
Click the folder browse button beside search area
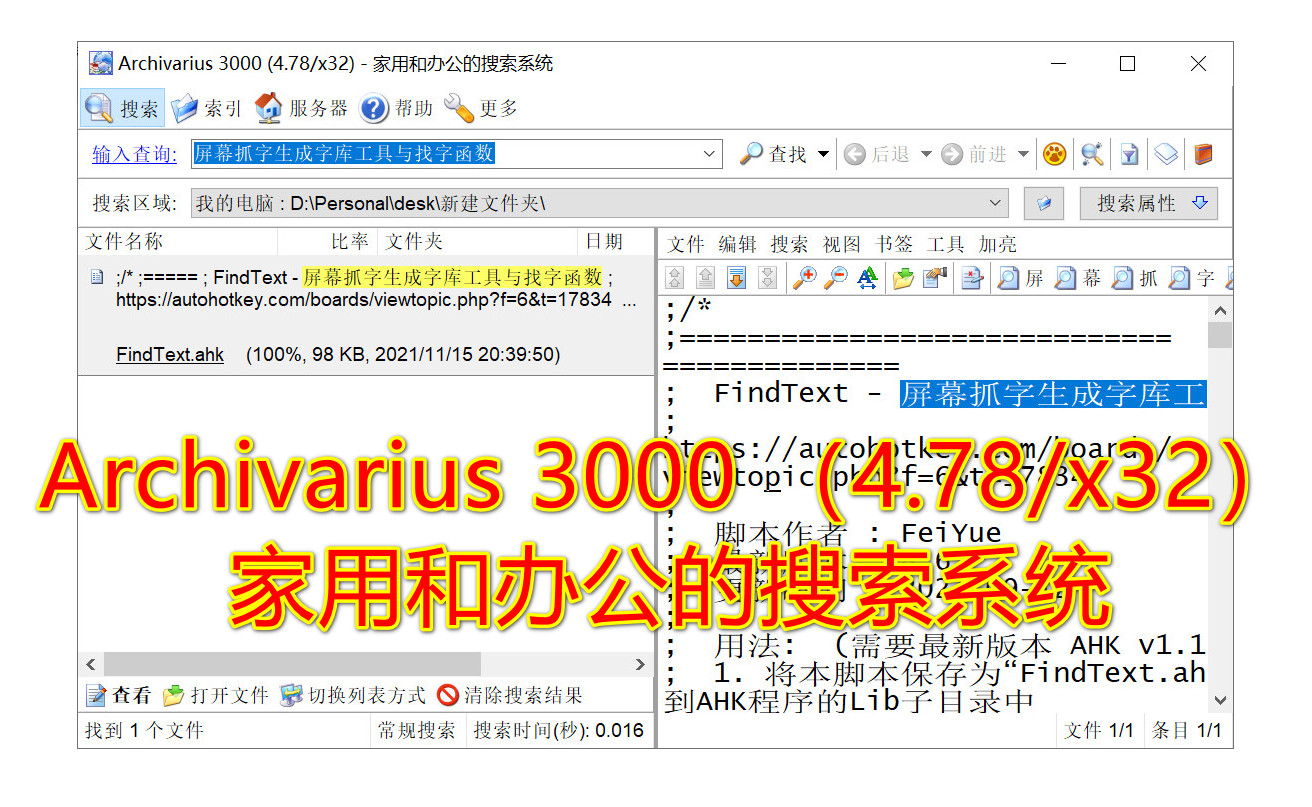click(1044, 204)
